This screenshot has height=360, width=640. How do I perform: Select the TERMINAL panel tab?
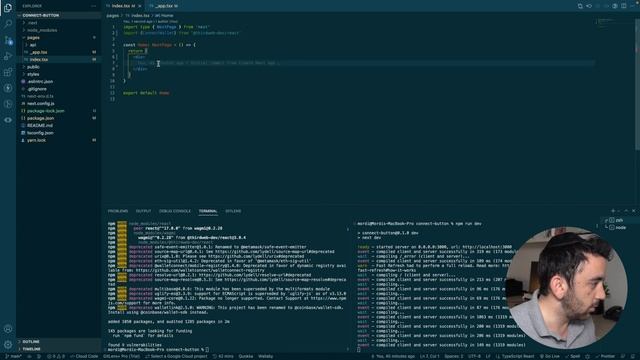pos(208,211)
